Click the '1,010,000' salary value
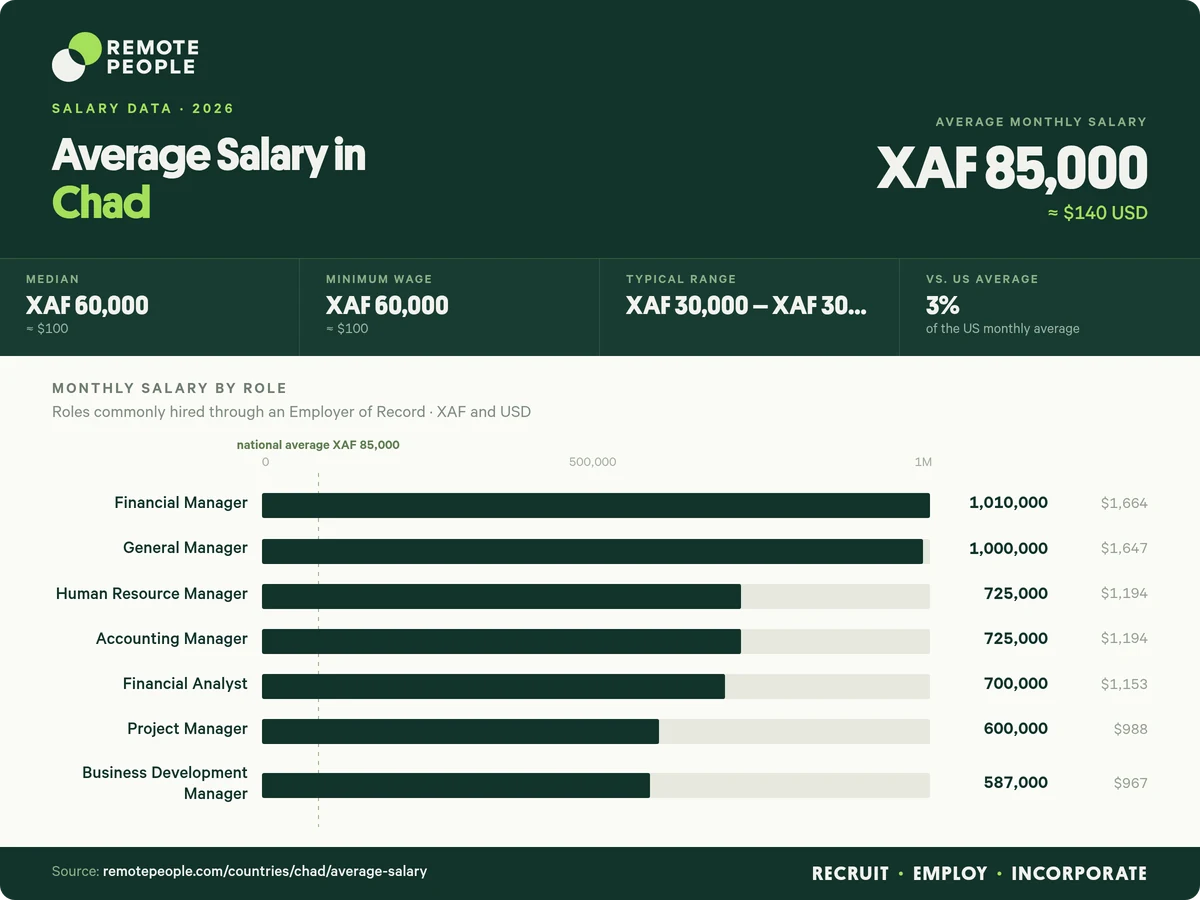 [x=1008, y=503]
